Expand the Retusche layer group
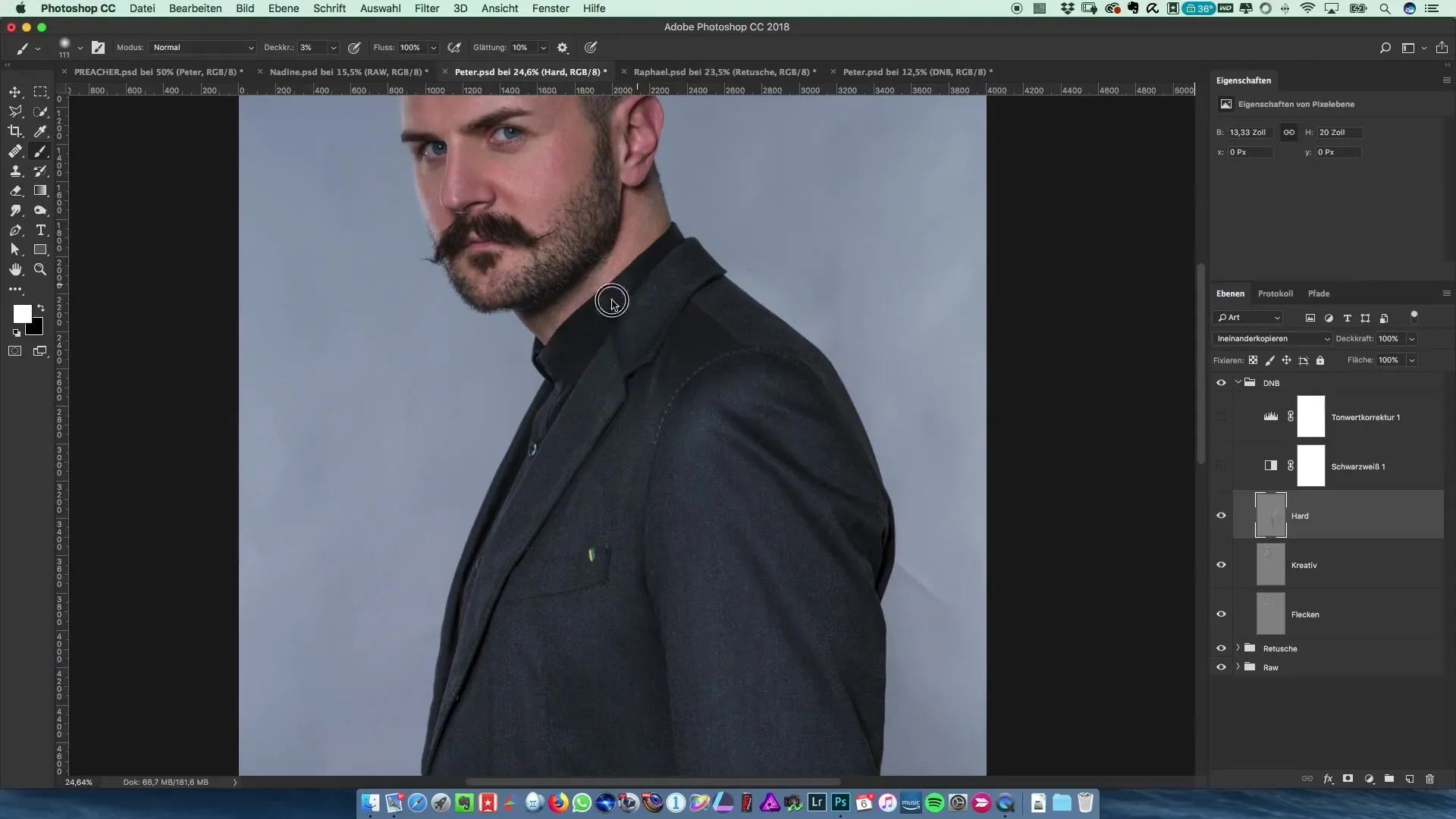 click(x=1238, y=648)
